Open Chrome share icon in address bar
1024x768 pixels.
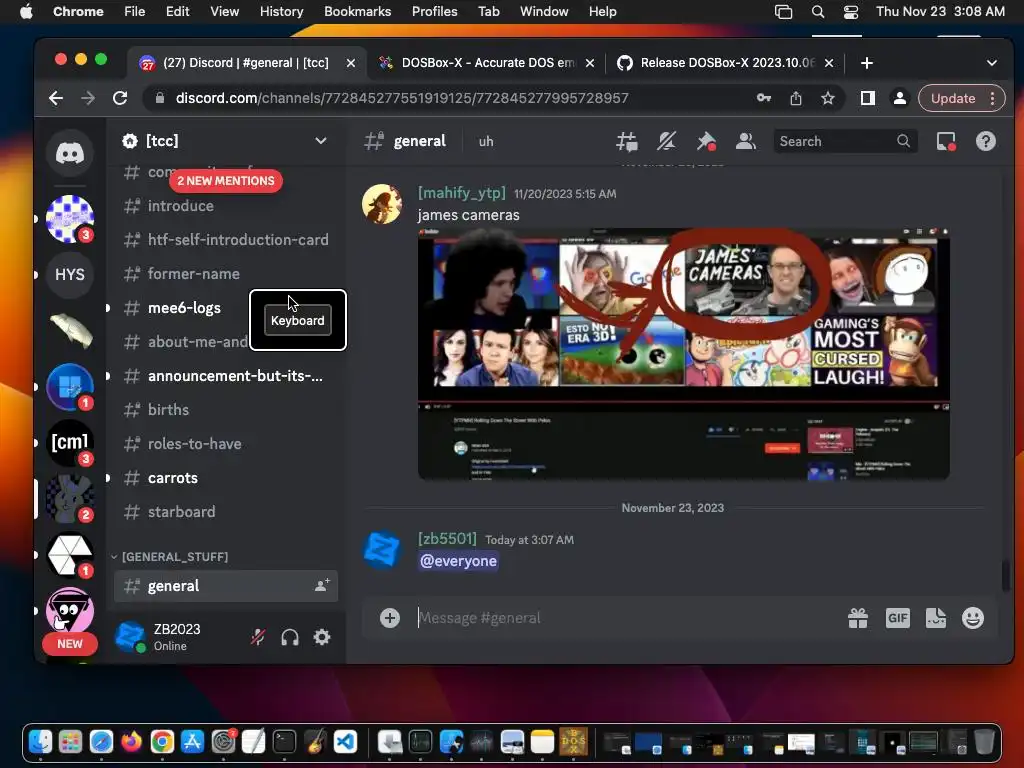coord(795,98)
